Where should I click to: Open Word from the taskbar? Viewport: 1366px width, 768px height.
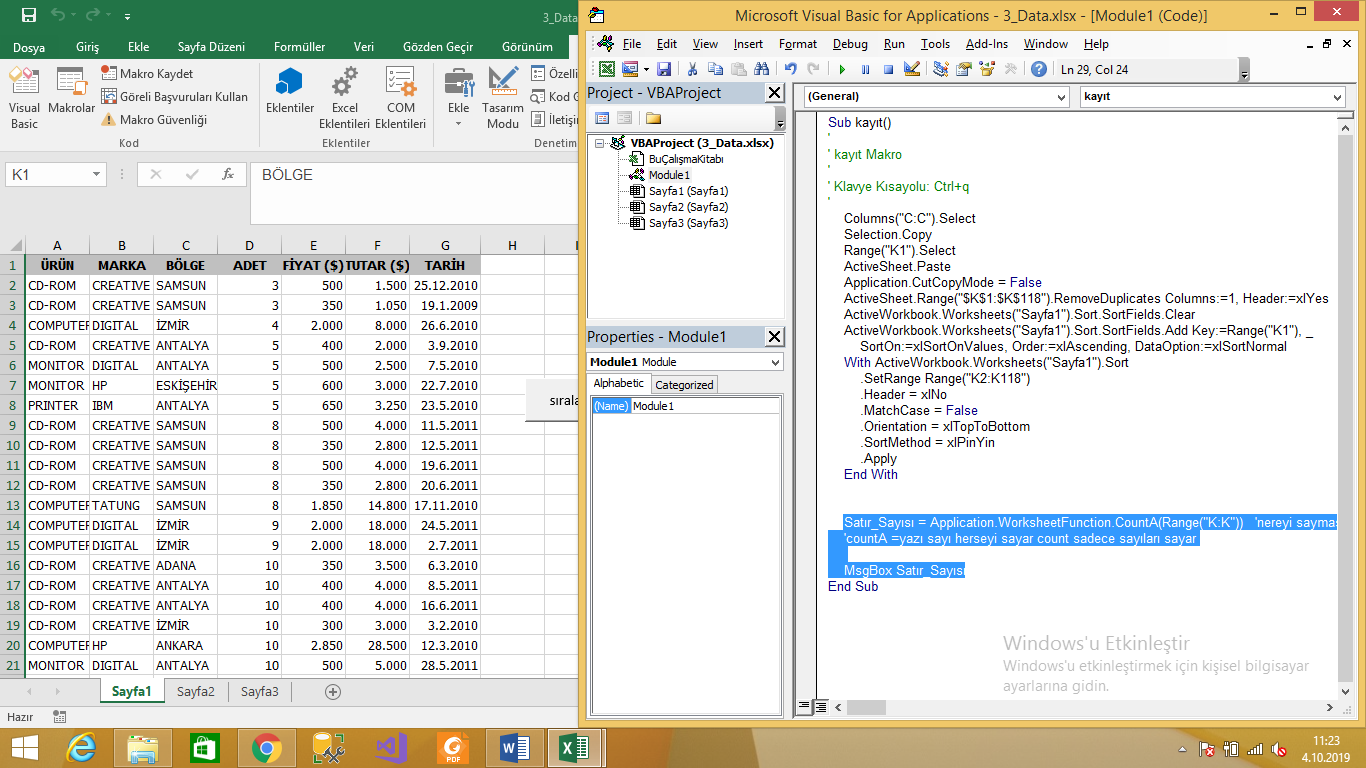coord(515,748)
